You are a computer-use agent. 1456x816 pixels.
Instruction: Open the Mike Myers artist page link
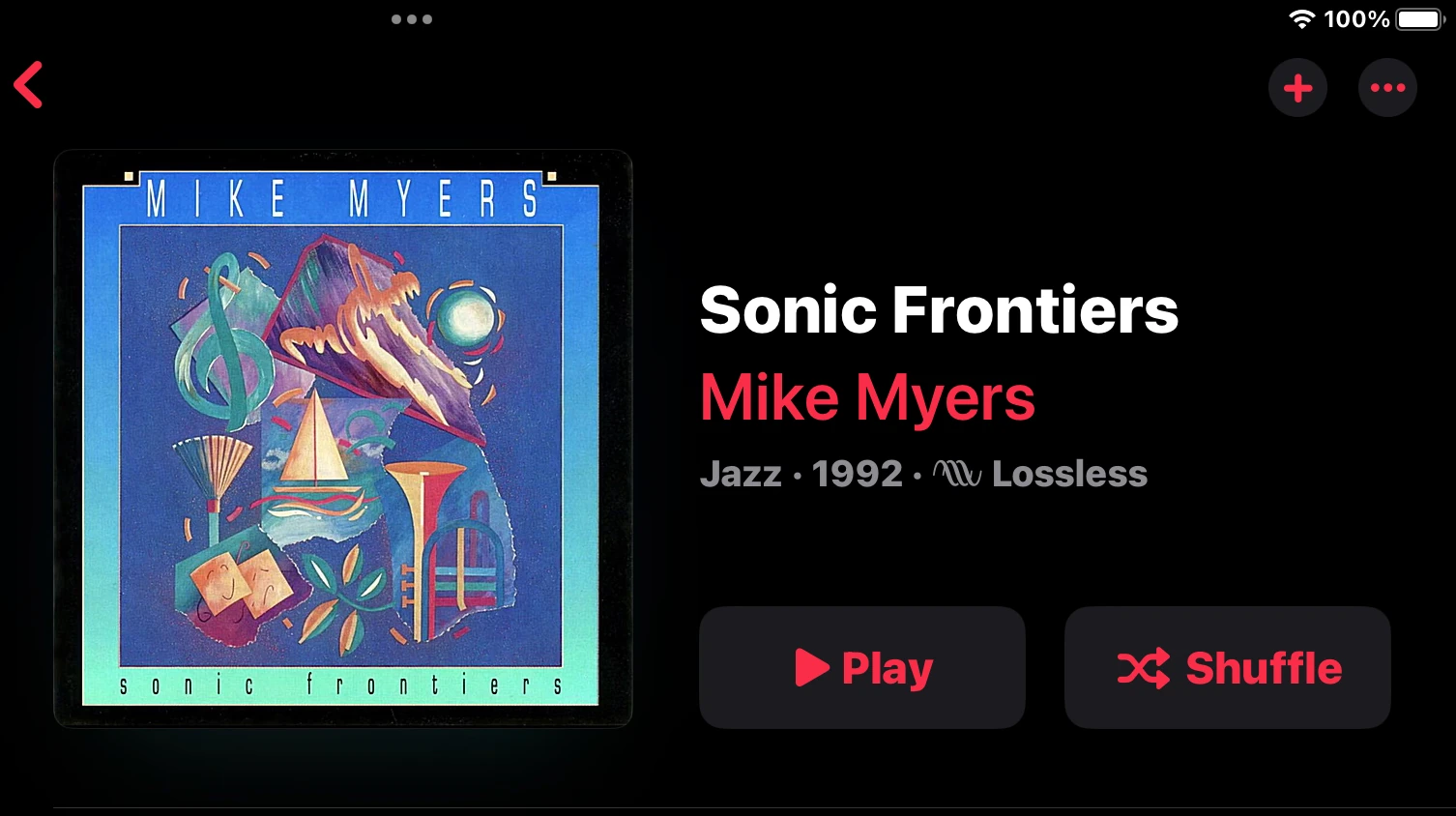[867, 397]
